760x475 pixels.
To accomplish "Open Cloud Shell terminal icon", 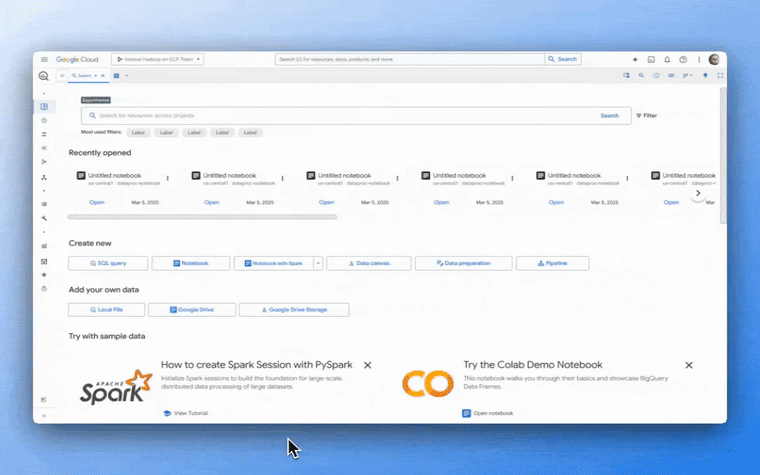I will (x=651, y=59).
